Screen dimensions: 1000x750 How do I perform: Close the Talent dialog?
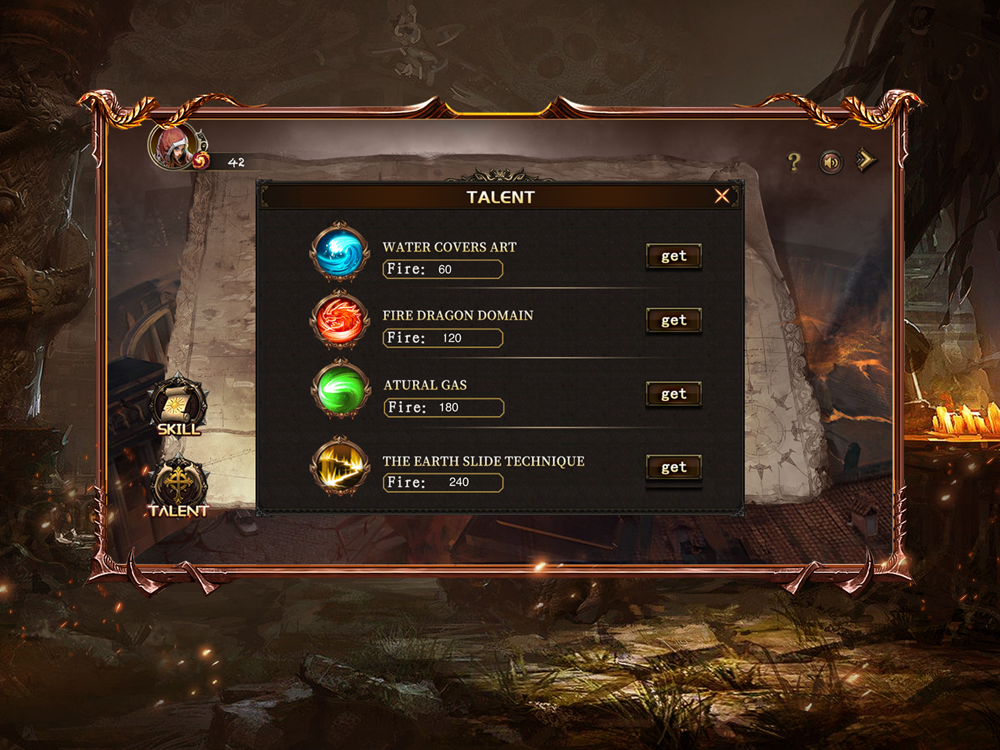click(722, 196)
